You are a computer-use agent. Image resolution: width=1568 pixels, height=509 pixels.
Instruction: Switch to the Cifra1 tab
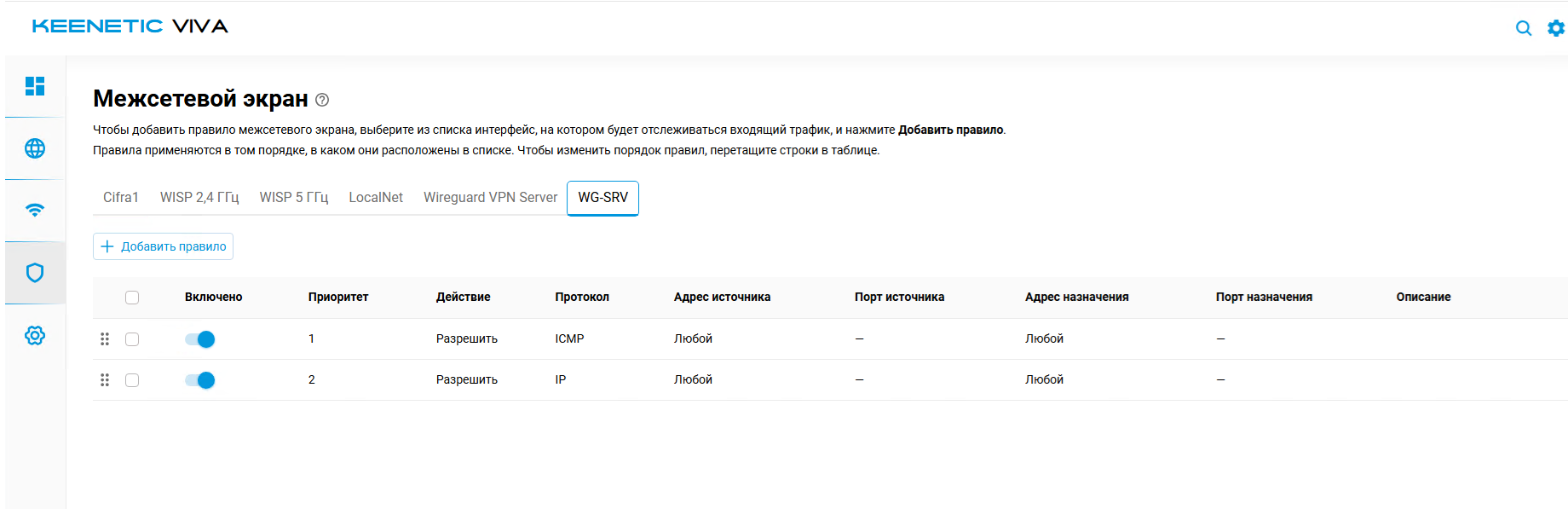(121, 198)
